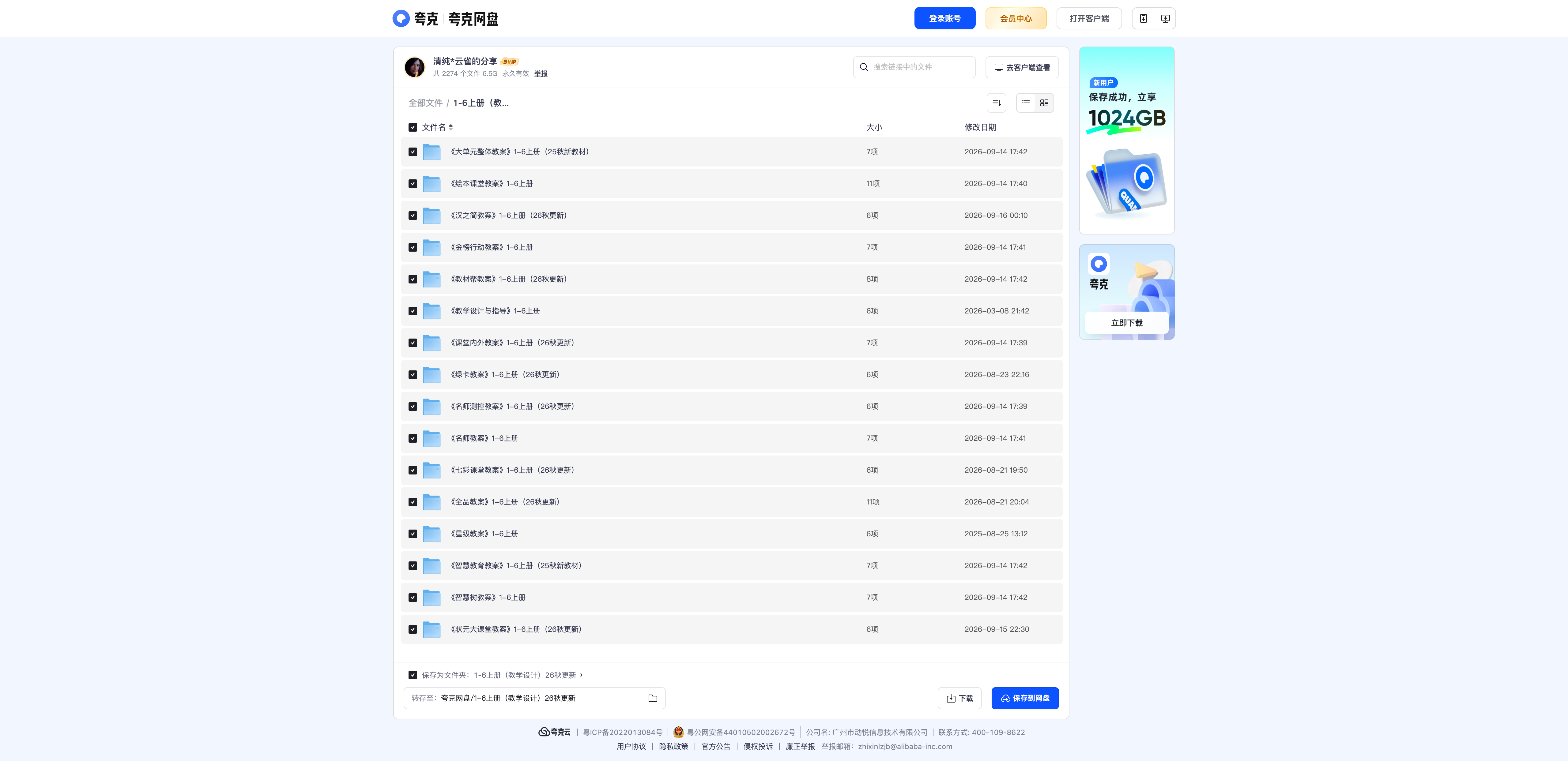The image size is (1568, 761).
Task: Open folder icon of 《星级教案》1-6上册
Action: pyautogui.click(x=432, y=534)
